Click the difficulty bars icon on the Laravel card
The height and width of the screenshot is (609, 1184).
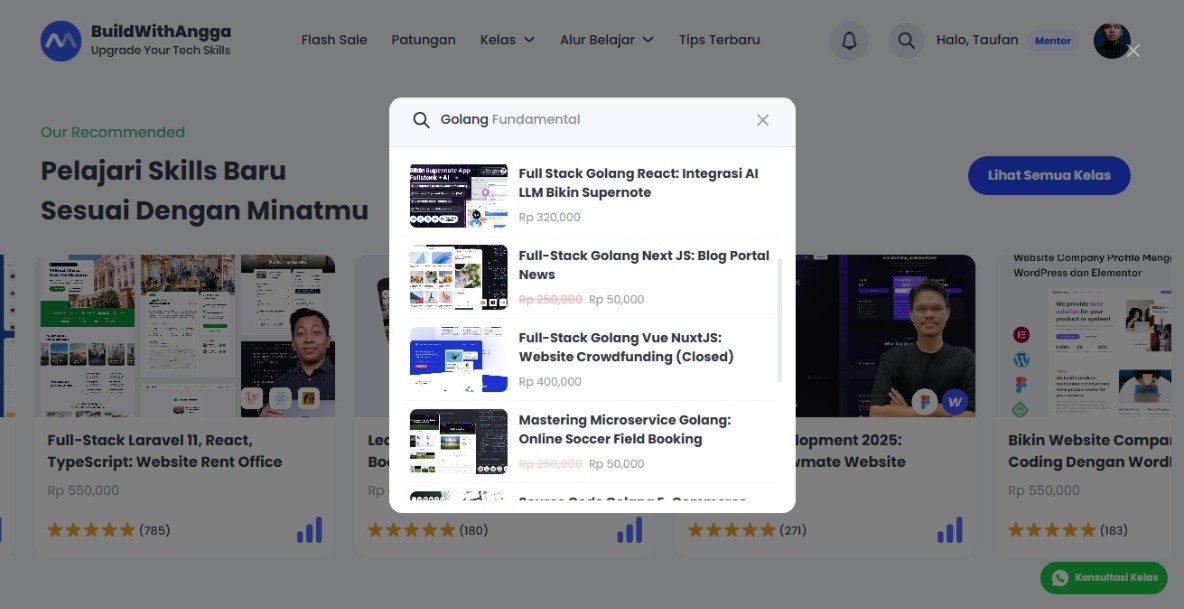[309, 530]
